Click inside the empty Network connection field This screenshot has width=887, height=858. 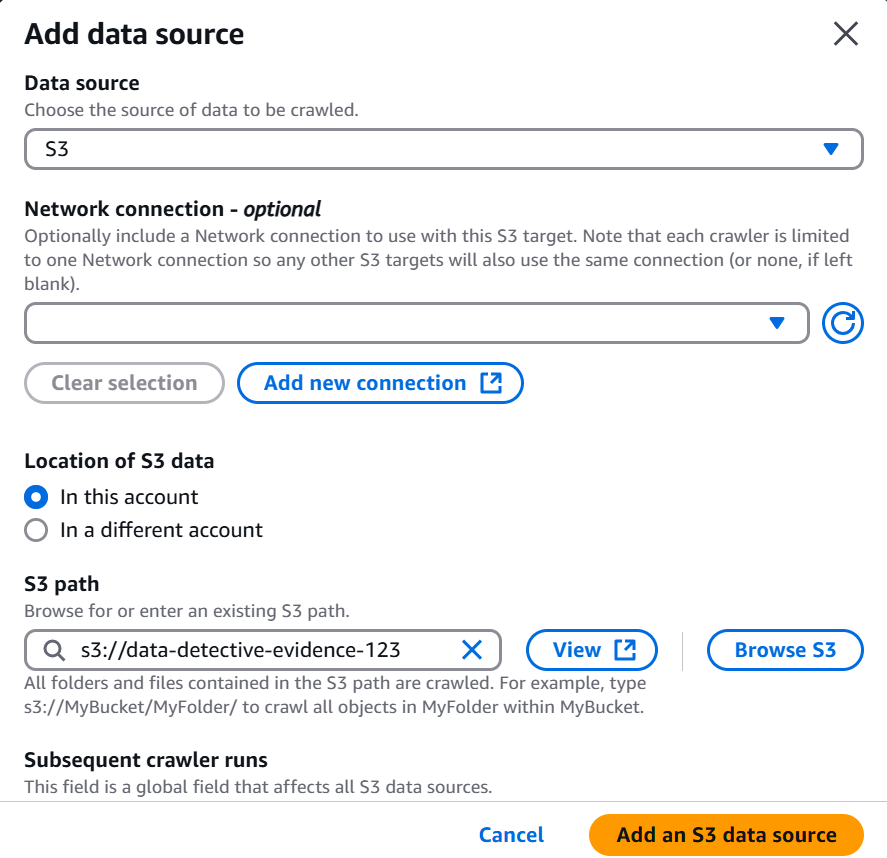pos(416,323)
